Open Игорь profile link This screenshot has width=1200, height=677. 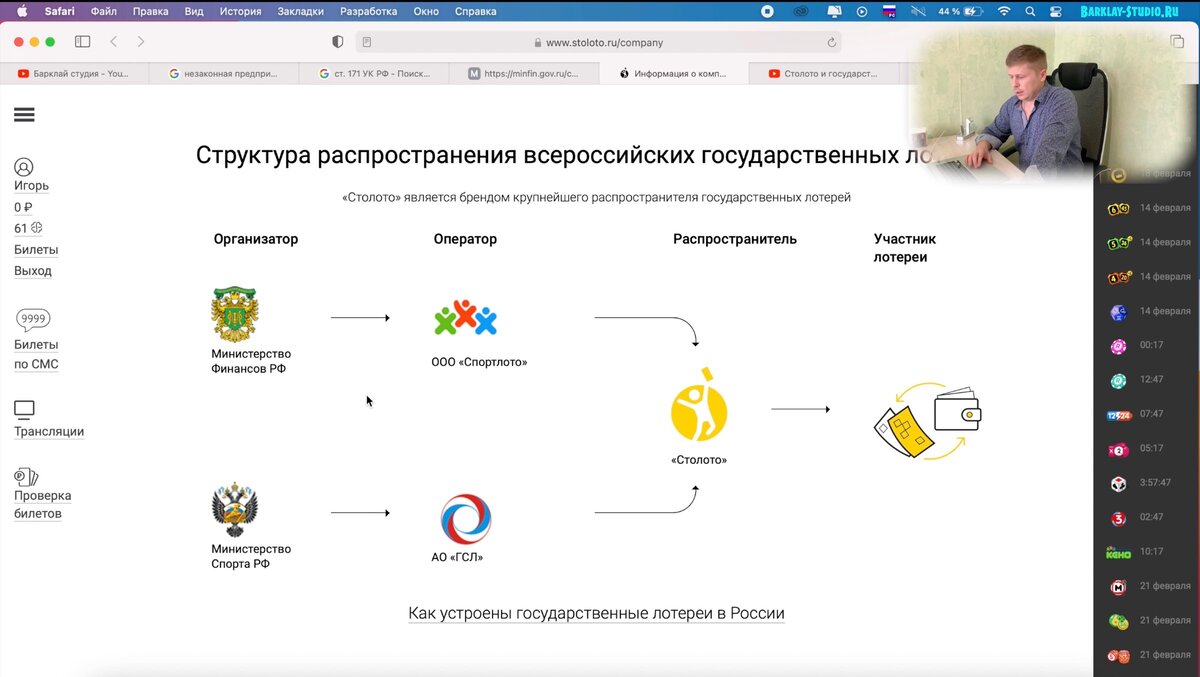point(31,186)
